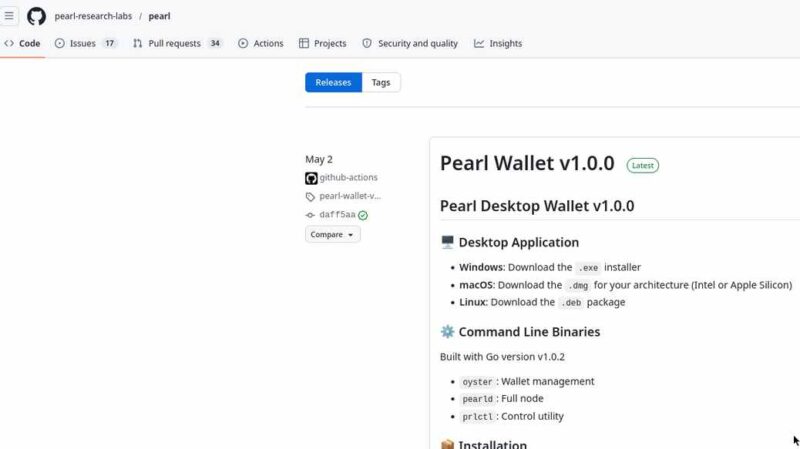Open the pearl-wallet-v... tag link
Viewport: 800px width, 449px height.
350,196
